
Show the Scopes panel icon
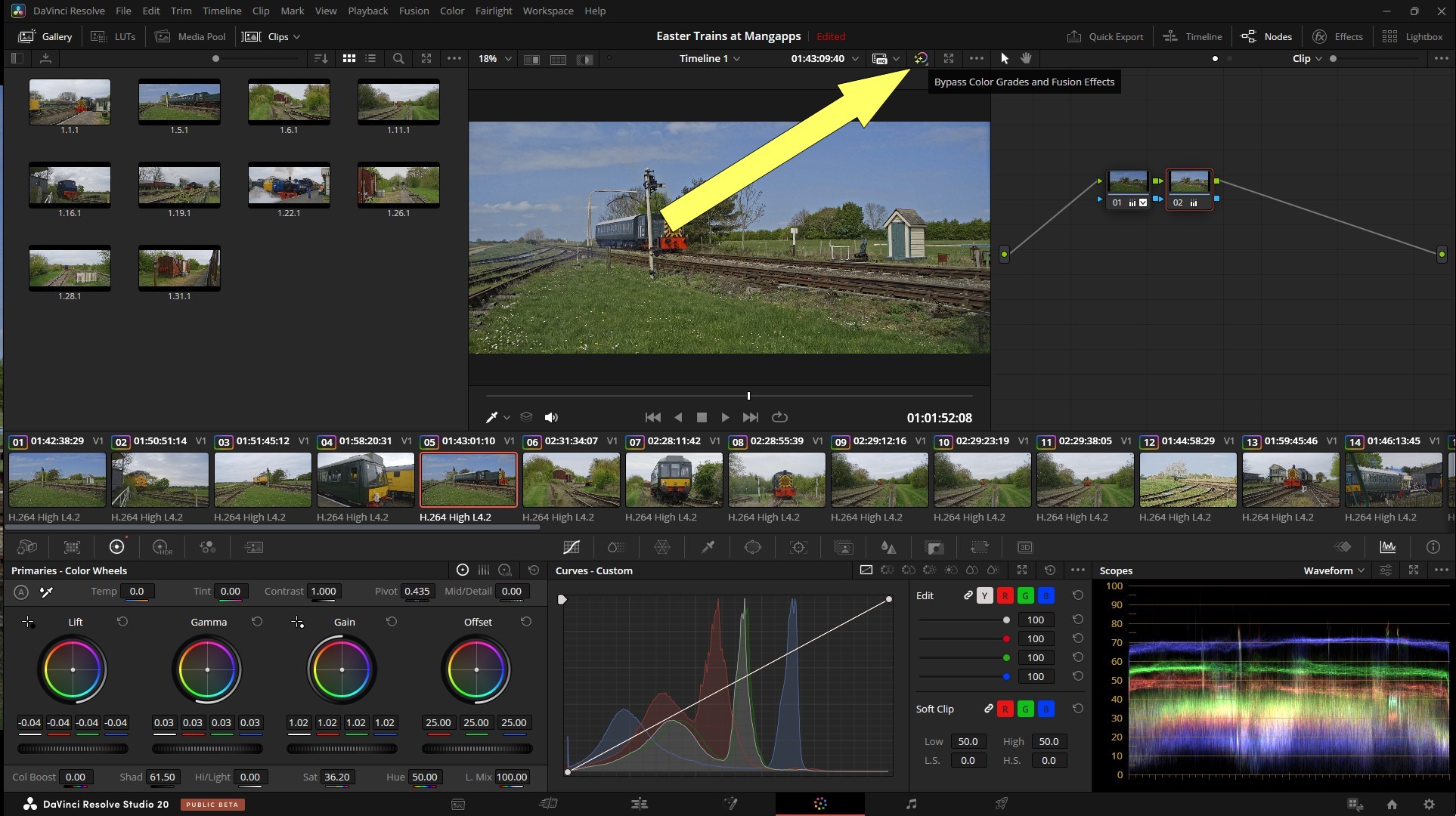pyautogui.click(x=1388, y=547)
